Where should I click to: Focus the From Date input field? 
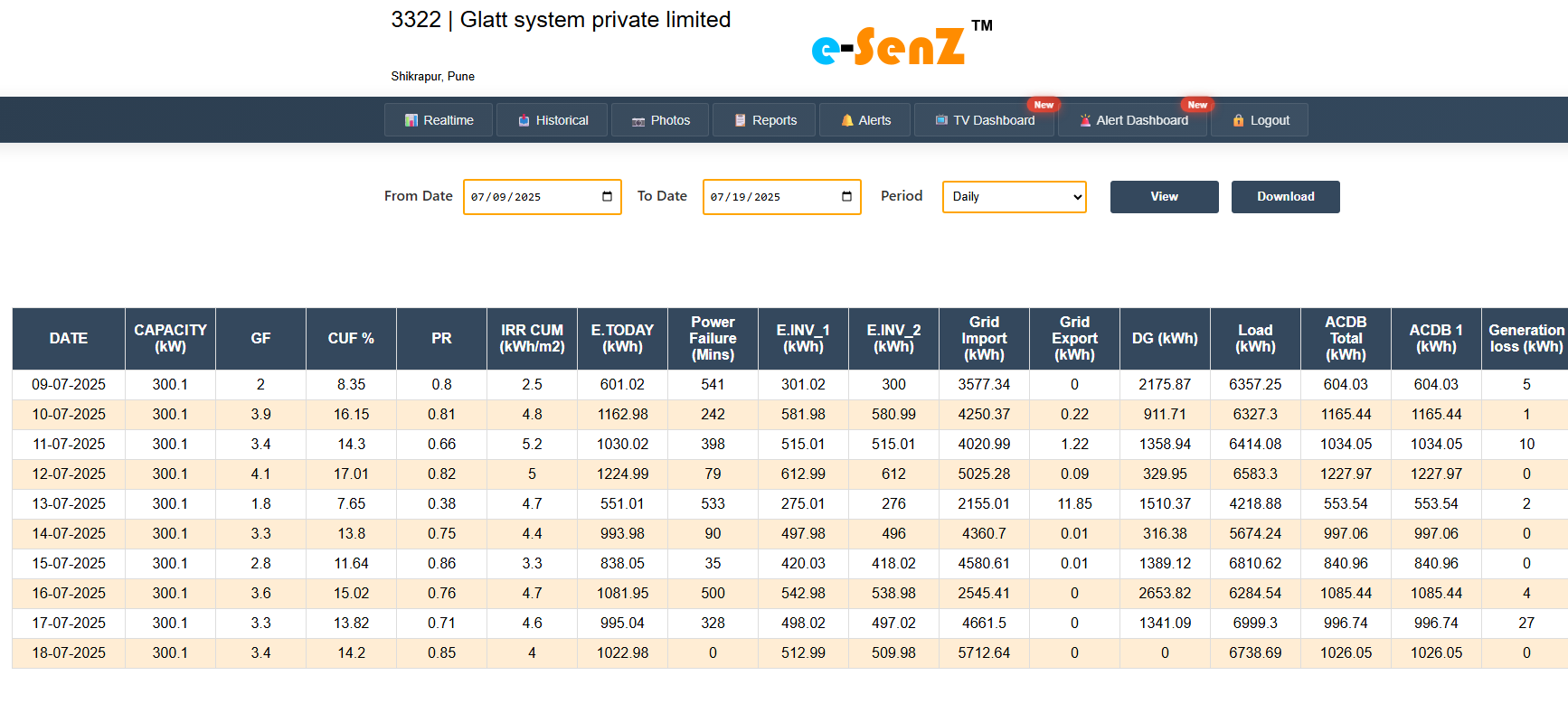point(543,197)
